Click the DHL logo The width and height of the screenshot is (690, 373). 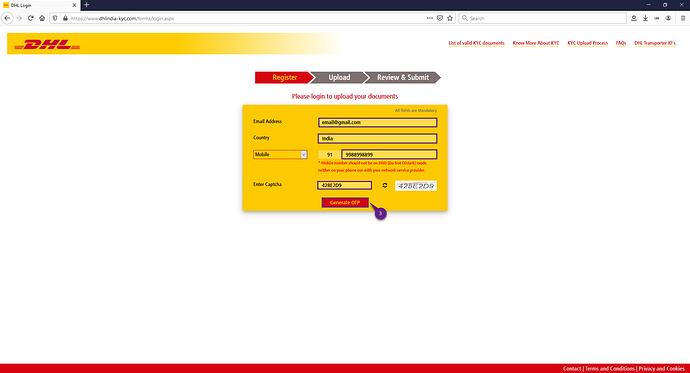47,44
